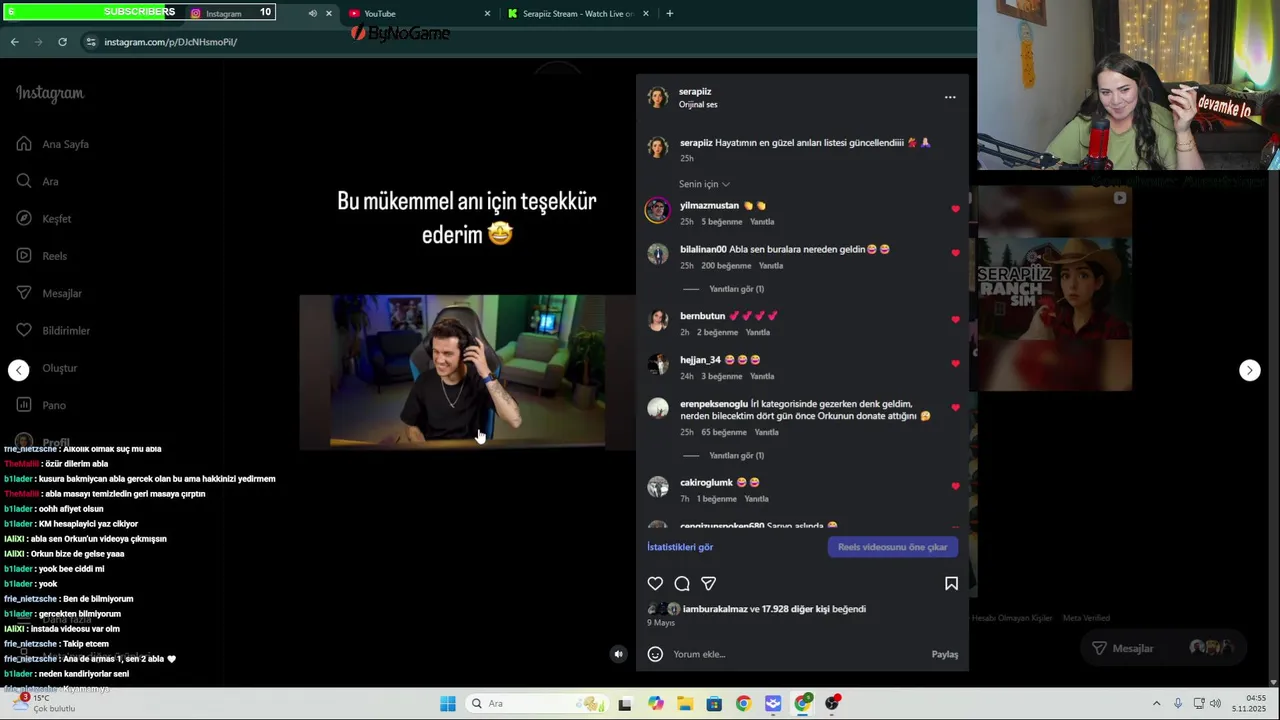
Task: Click the taskbar Ara search box
Action: [535, 704]
